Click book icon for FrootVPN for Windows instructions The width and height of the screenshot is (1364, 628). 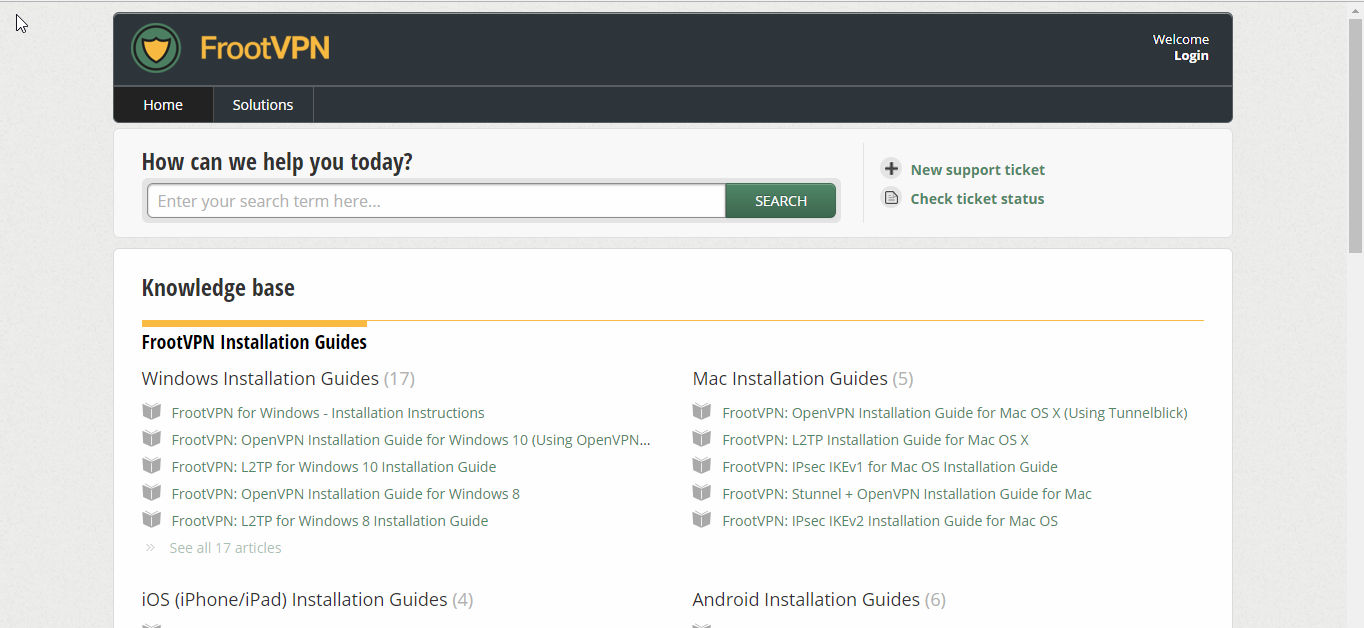coord(151,412)
